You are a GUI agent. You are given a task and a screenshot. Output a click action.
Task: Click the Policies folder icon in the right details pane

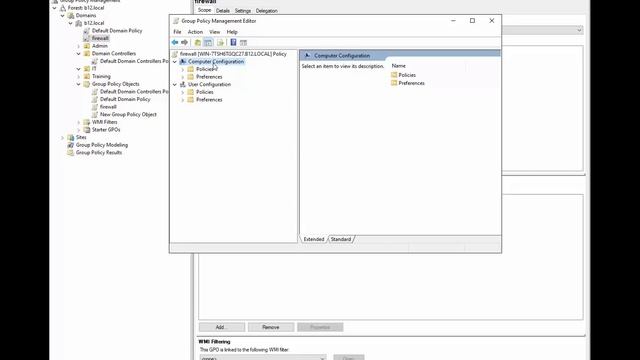coord(394,75)
